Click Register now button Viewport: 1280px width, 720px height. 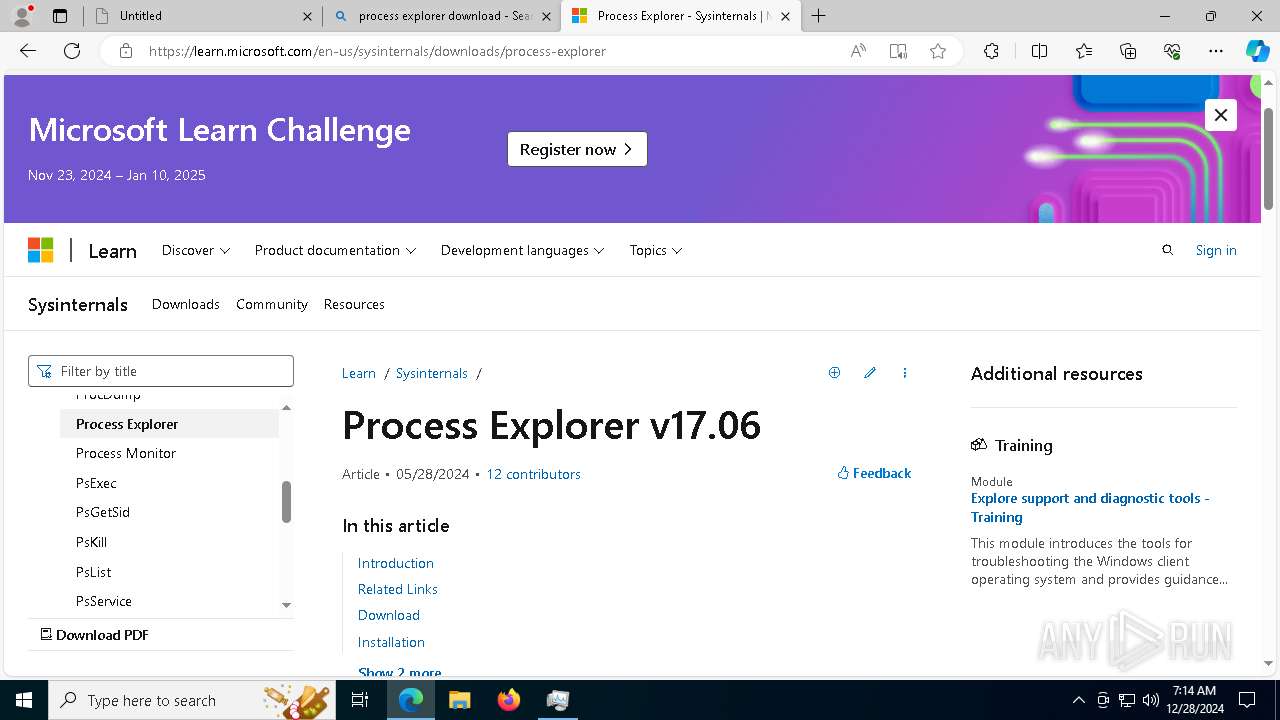pos(577,149)
